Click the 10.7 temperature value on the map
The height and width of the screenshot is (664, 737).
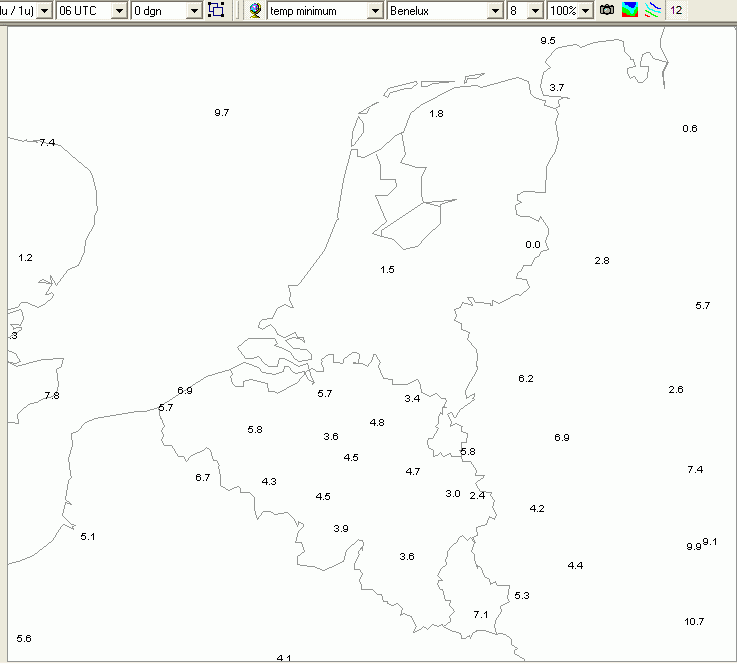coord(694,622)
